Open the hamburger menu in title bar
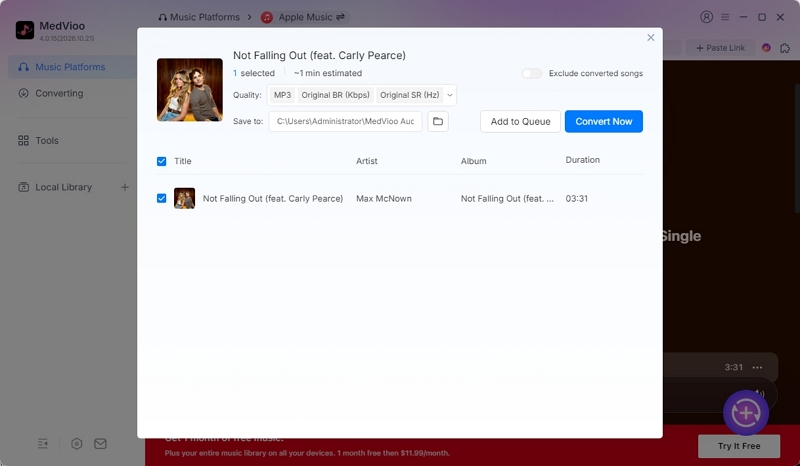 (725, 17)
